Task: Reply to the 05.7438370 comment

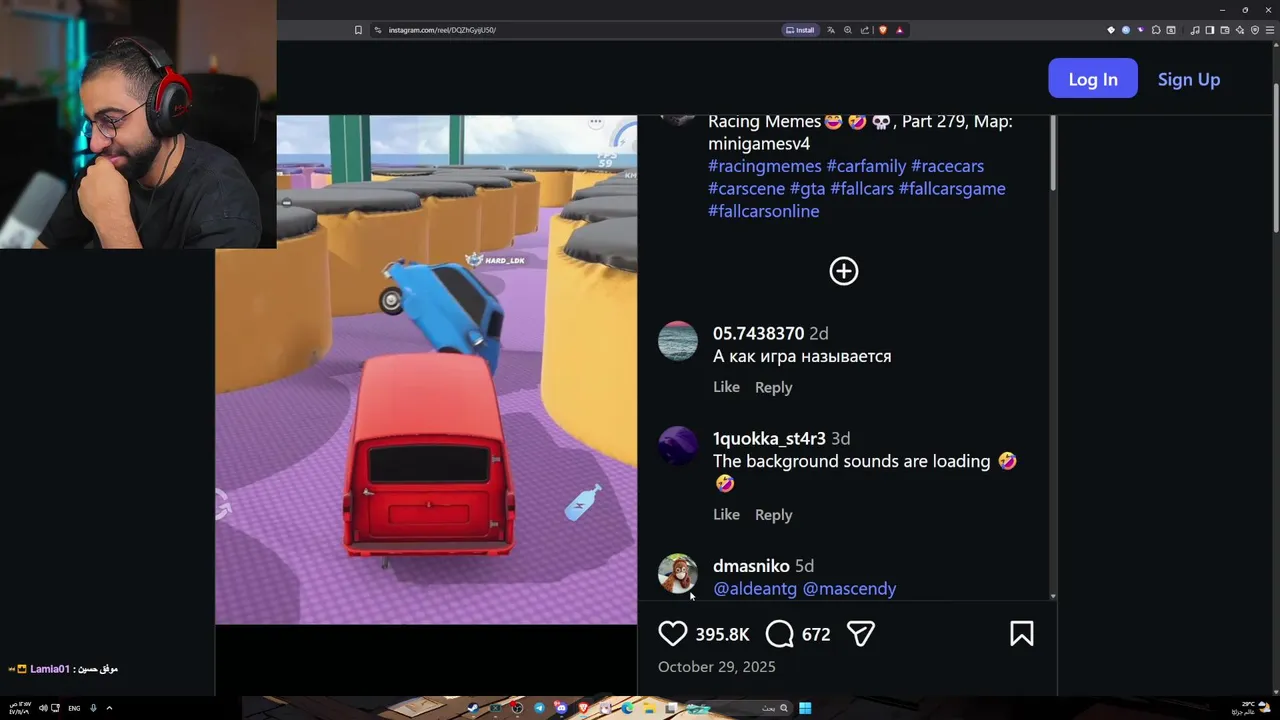Action: click(x=773, y=387)
